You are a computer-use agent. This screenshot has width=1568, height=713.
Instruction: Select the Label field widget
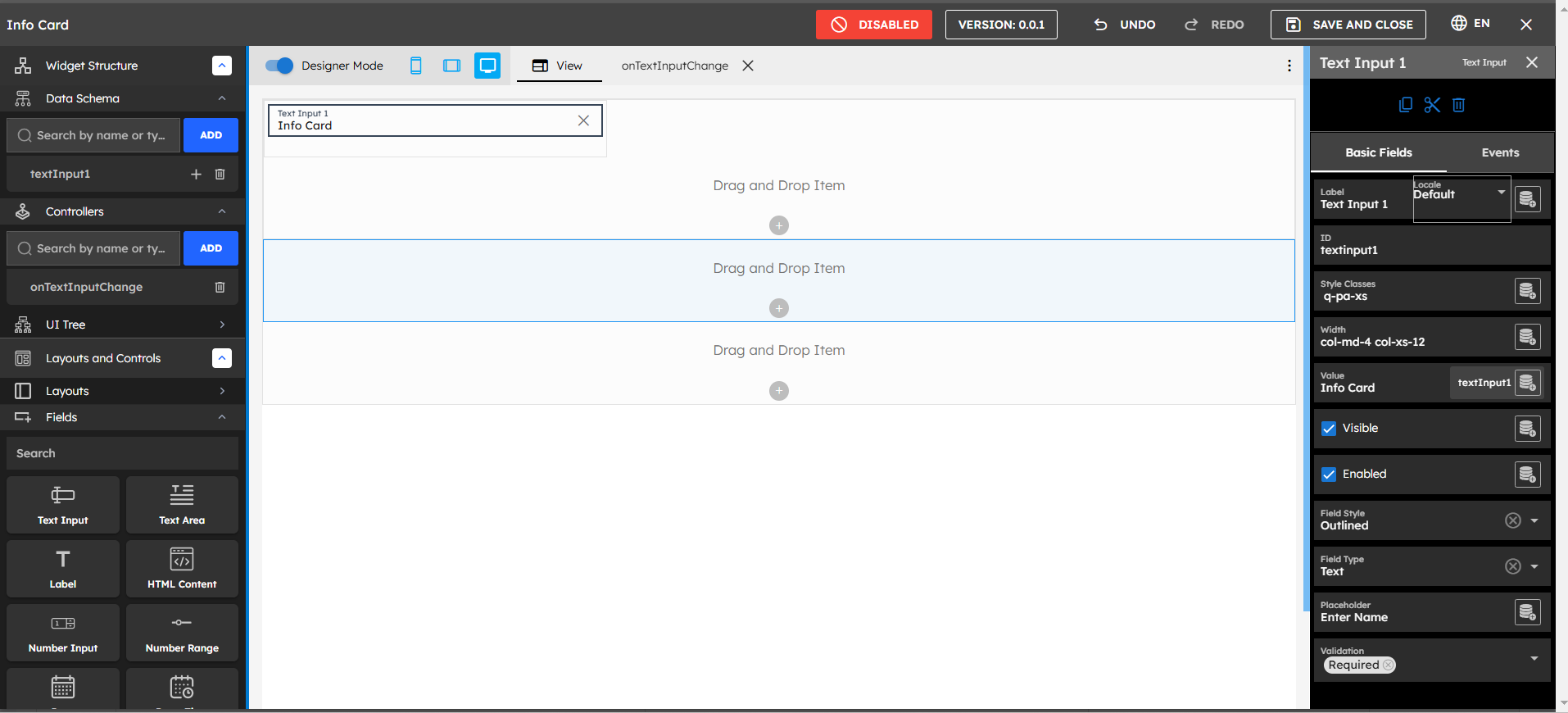63,569
